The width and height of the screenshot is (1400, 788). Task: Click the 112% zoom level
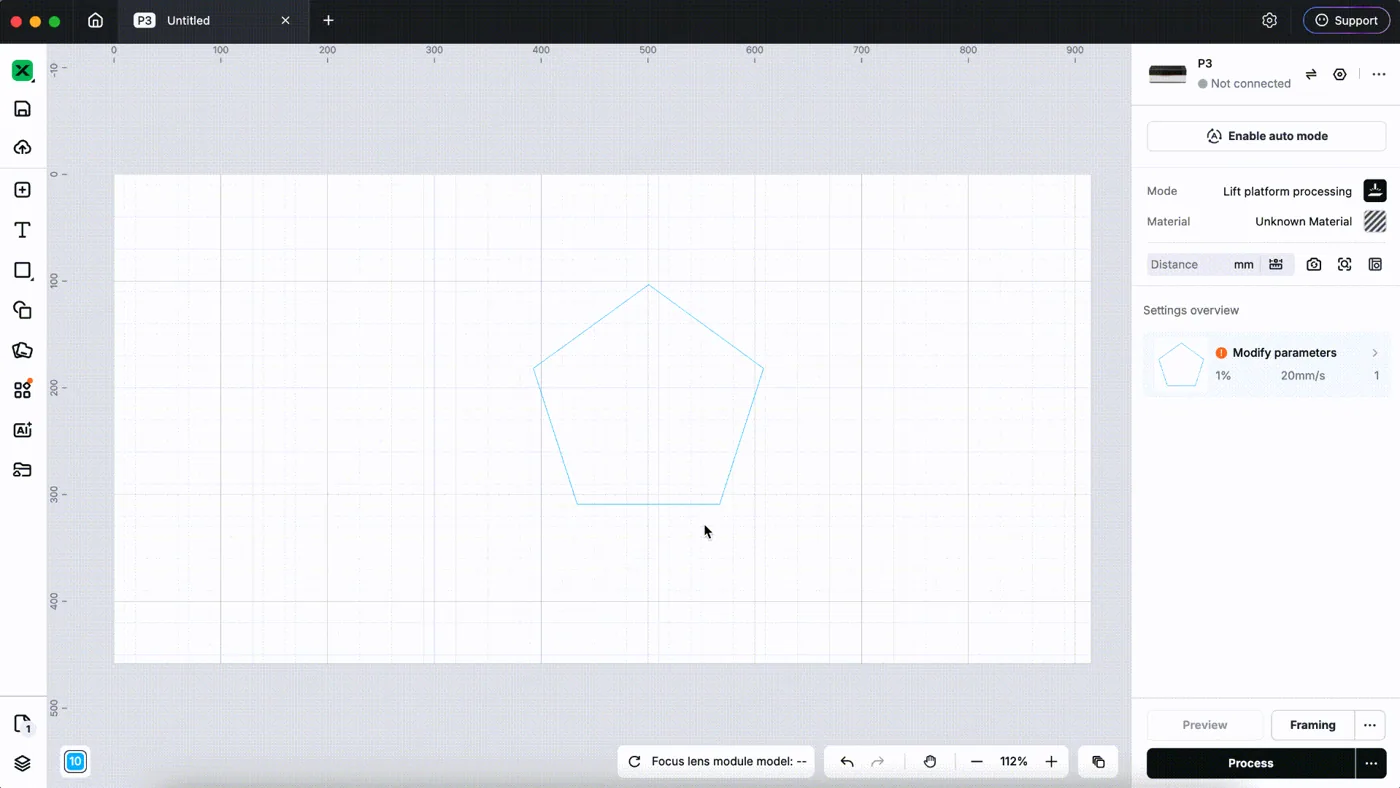tap(1014, 762)
